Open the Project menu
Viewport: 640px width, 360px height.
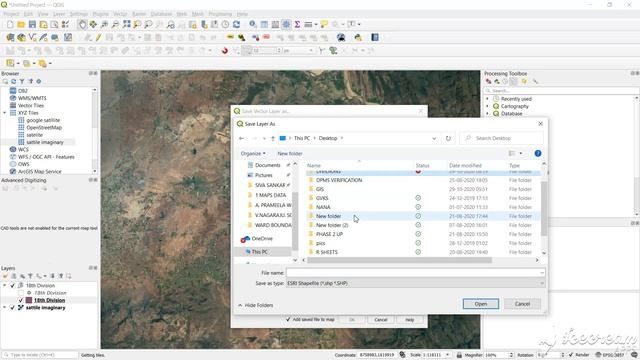11,14
